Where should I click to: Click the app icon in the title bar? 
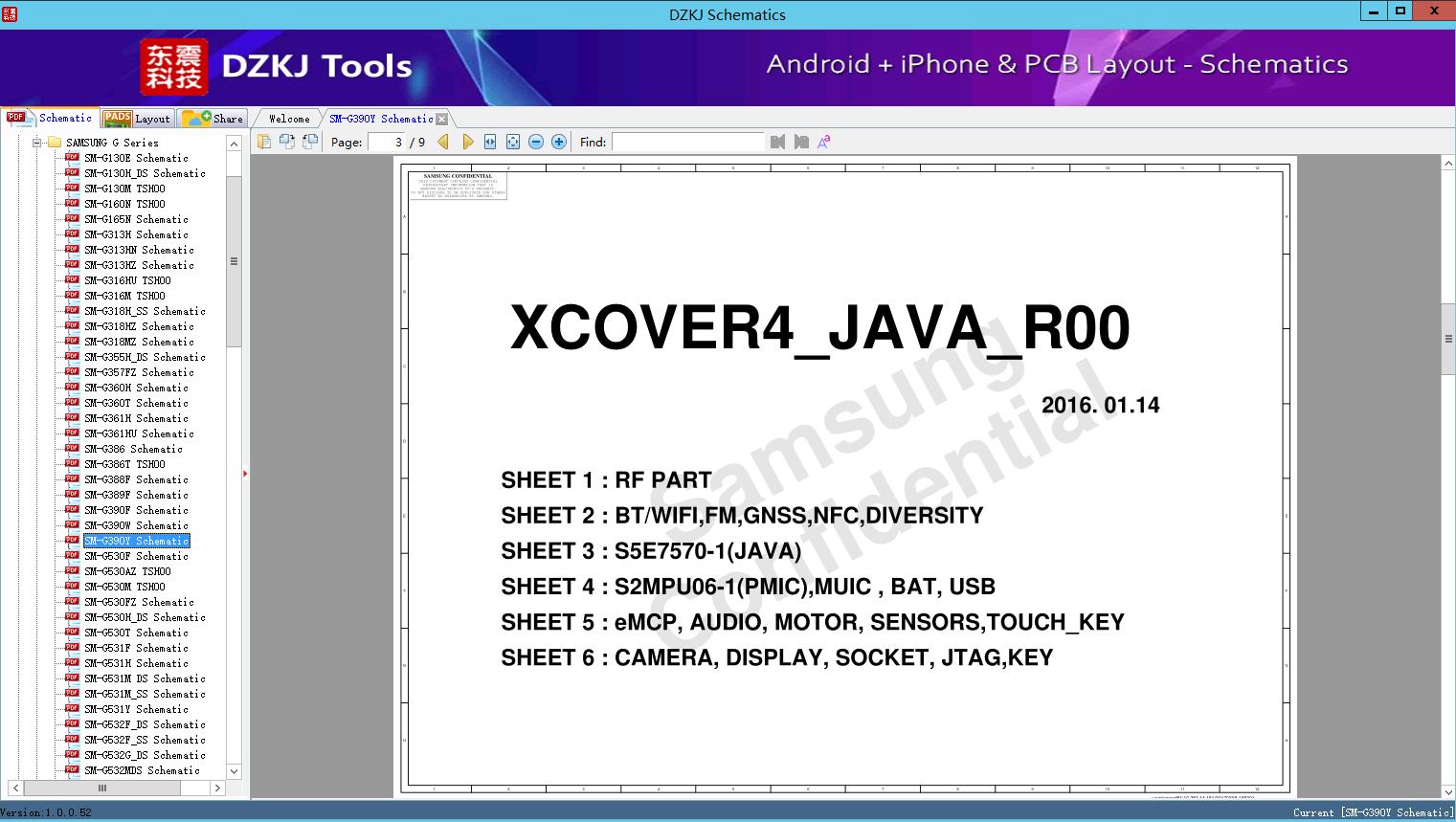coord(10,13)
